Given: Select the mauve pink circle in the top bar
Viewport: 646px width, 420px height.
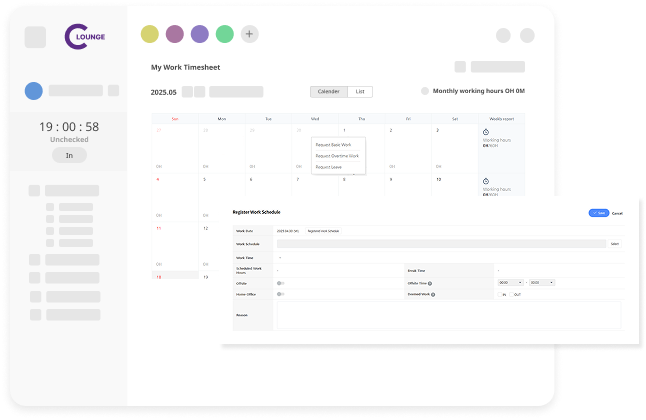Looking at the screenshot, I should 175,34.
